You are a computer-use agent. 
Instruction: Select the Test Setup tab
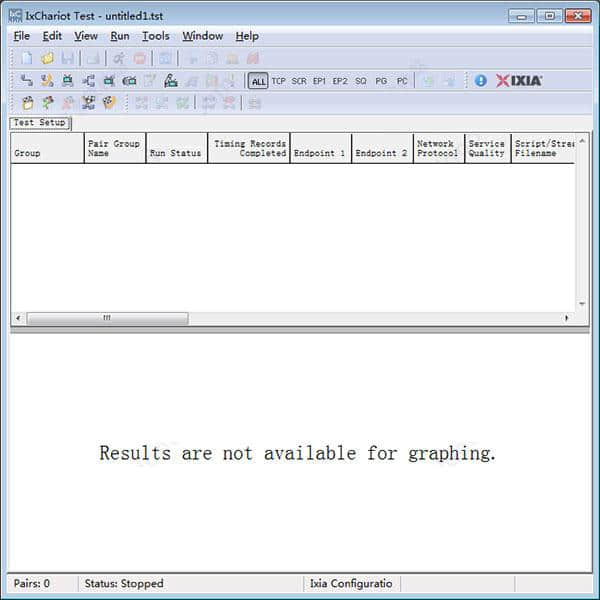click(x=39, y=123)
